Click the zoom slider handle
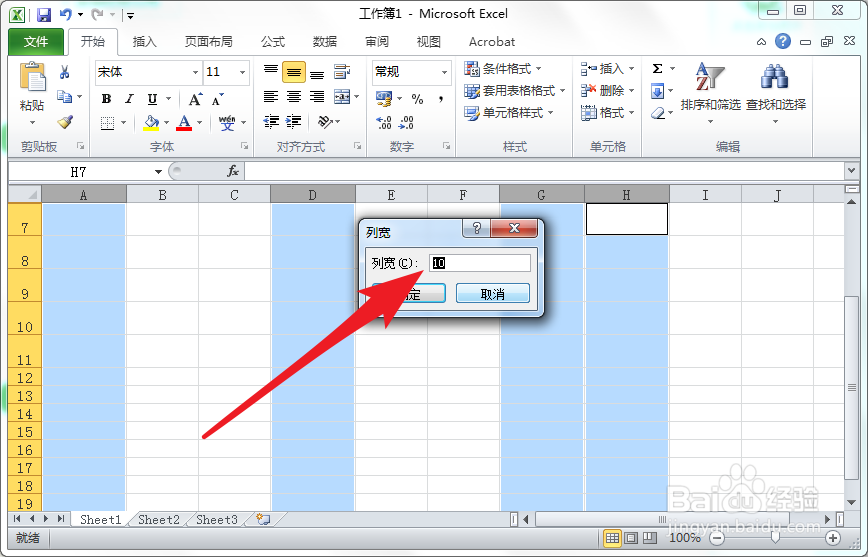The width and height of the screenshot is (868, 557). pyautogui.click(x=775, y=538)
